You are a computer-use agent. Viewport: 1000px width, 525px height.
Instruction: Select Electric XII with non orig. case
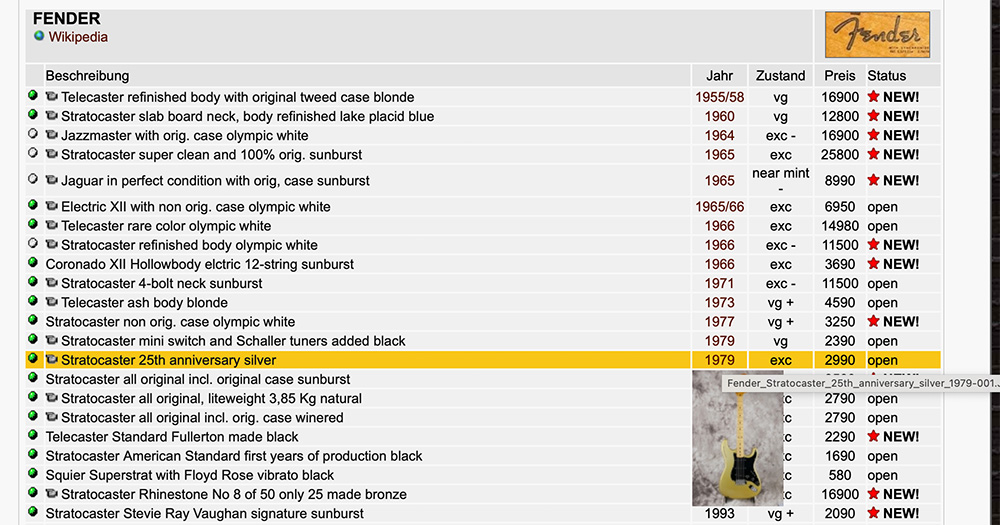[196, 207]
